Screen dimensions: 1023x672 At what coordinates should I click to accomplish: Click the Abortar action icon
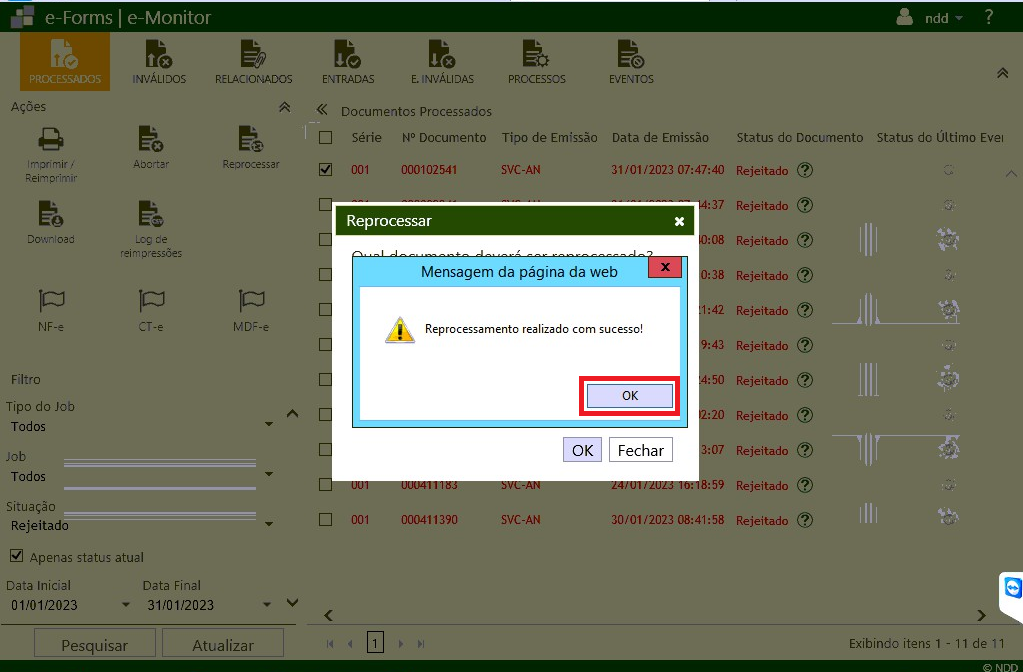pos(151,139)
